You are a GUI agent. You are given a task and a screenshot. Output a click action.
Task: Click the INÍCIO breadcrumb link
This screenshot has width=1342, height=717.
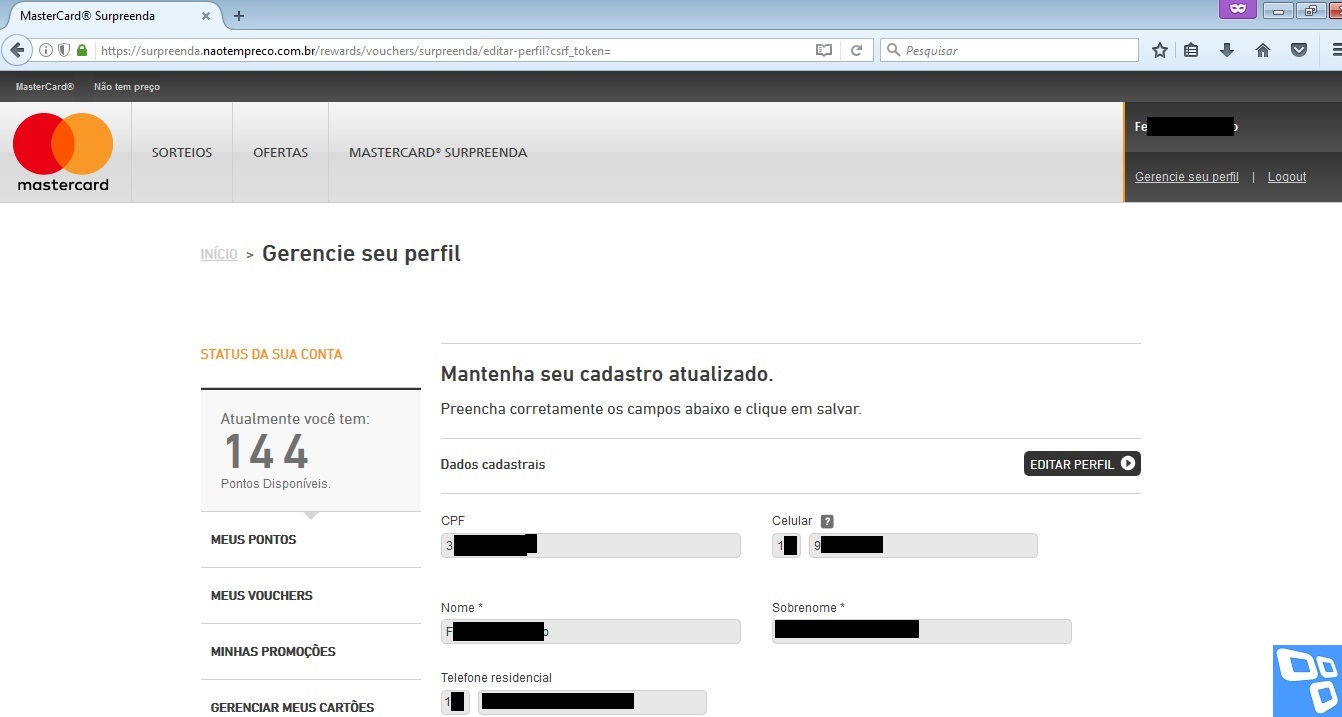(219, 255)
